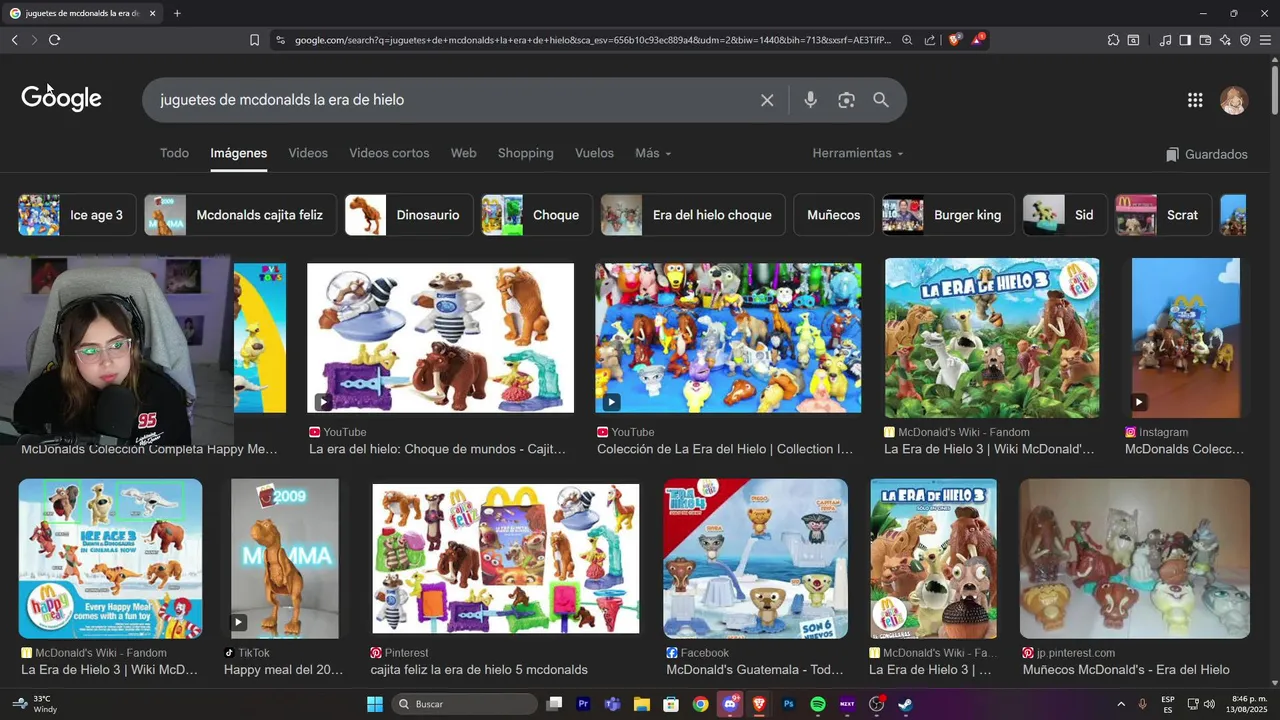Open the Choque de mundos YouTube thumbnail

440,338
